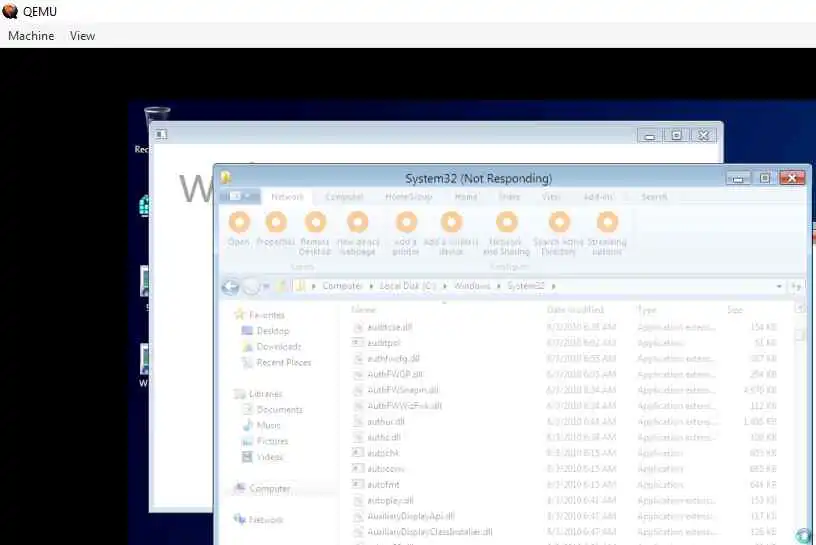The height and width of the screenshot is (545, 816).
Task: Expand the arrow after Local Disk (C:)
Action: (x=445, y=286)
